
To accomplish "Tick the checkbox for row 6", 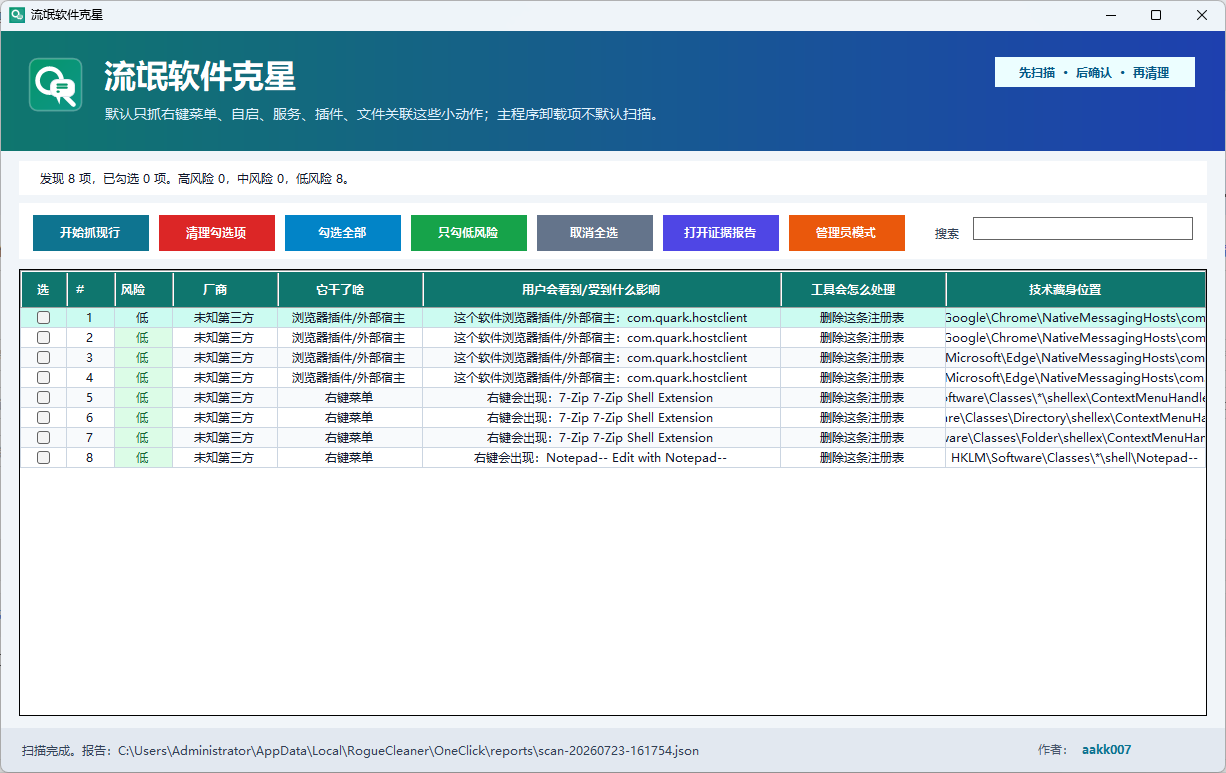I will 43,418.
